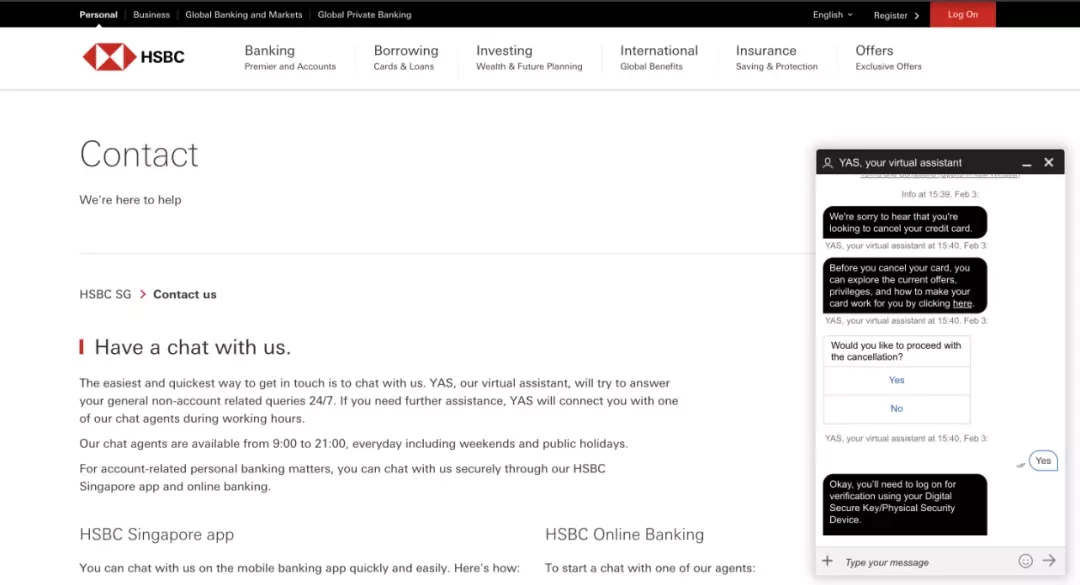Image resolution: width=1080 pixels, height=585 pixels.
Task: Open the Banking Premier and Accounts menu
Action: 290,57
